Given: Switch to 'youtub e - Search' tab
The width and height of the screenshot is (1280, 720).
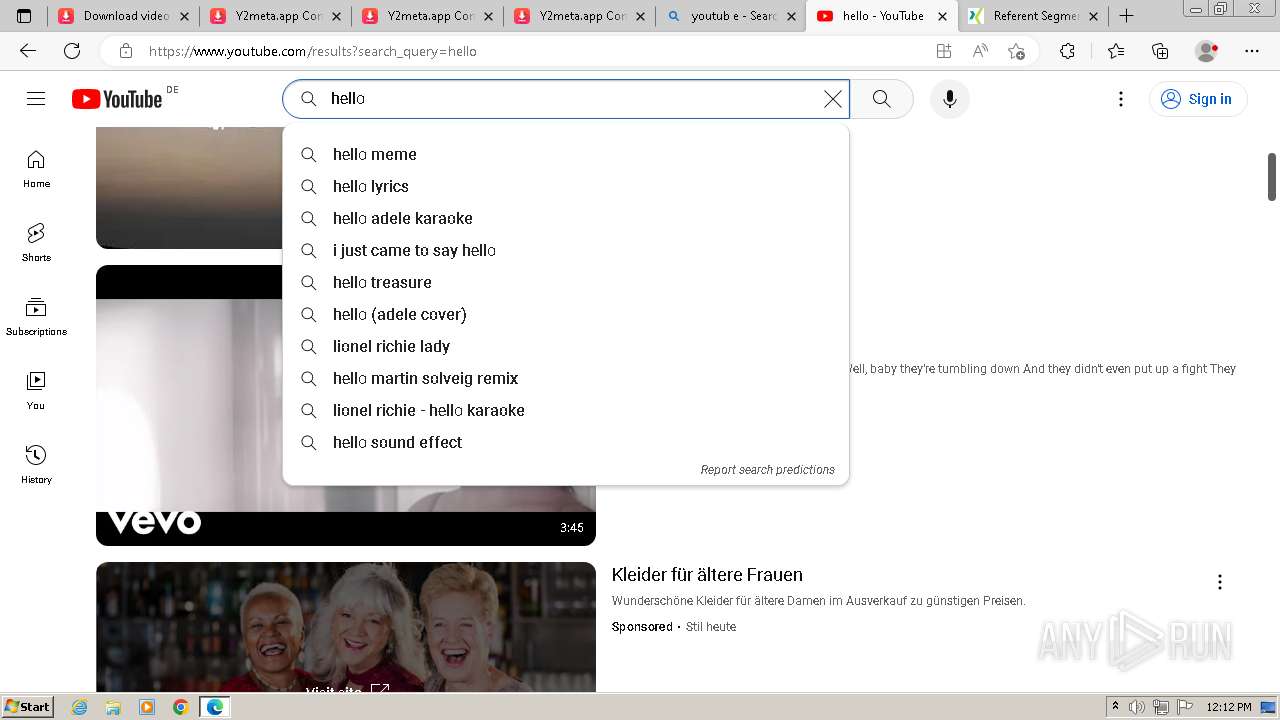Looking at the screenshot, I should [x=731, y=16].
